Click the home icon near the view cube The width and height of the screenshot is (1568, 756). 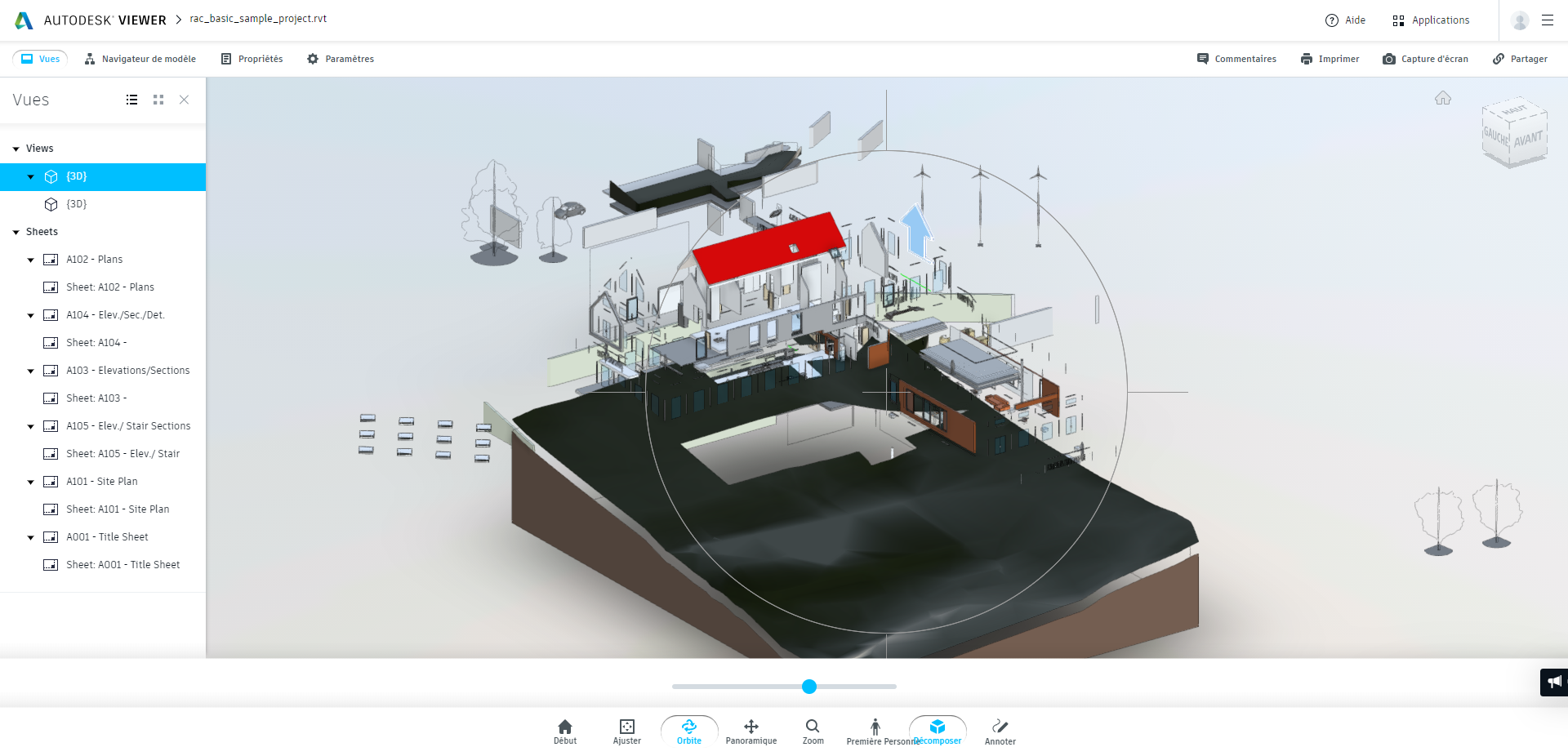(x=1442, y=99)
